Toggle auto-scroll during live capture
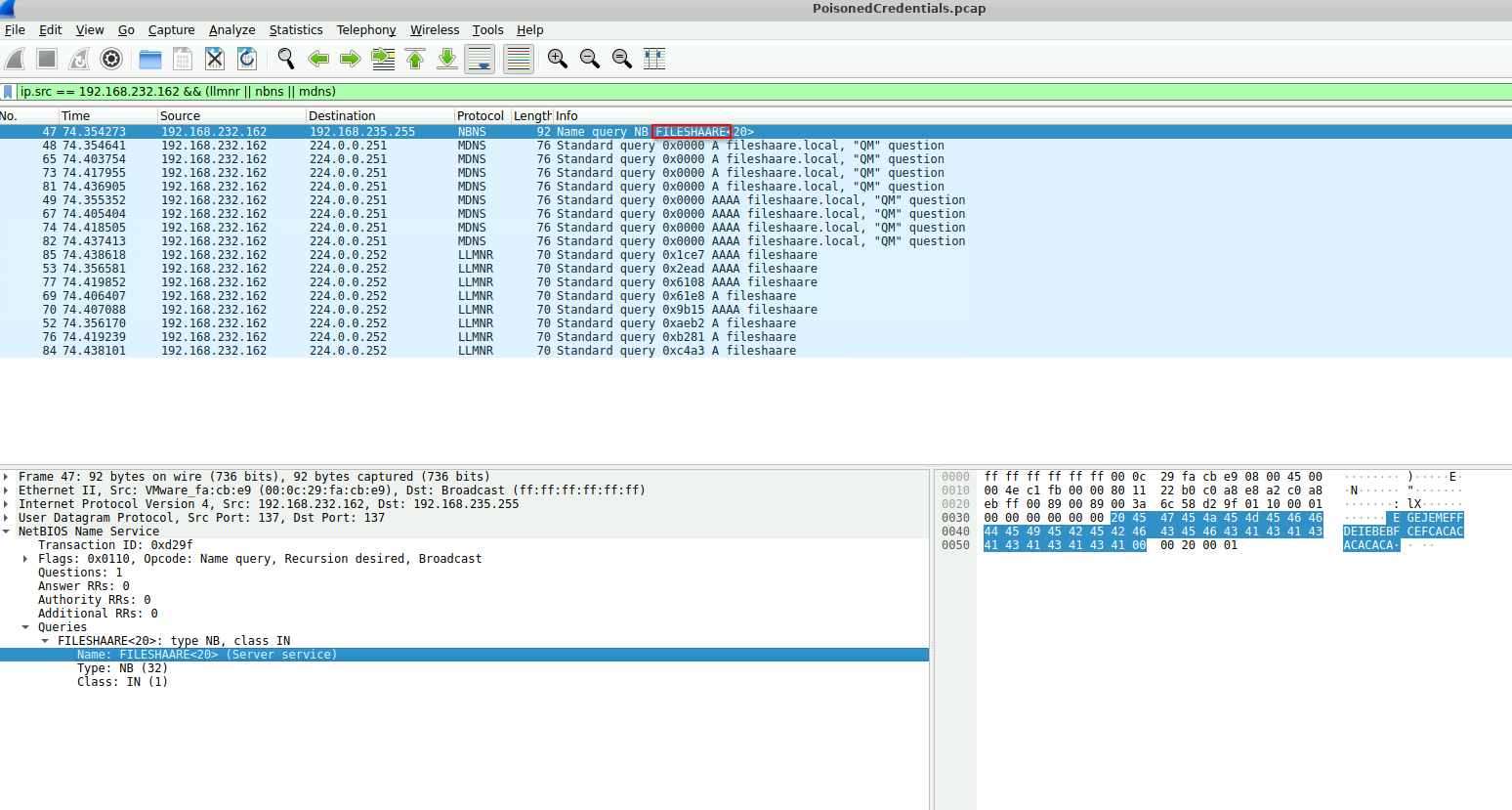 (480, 60)
